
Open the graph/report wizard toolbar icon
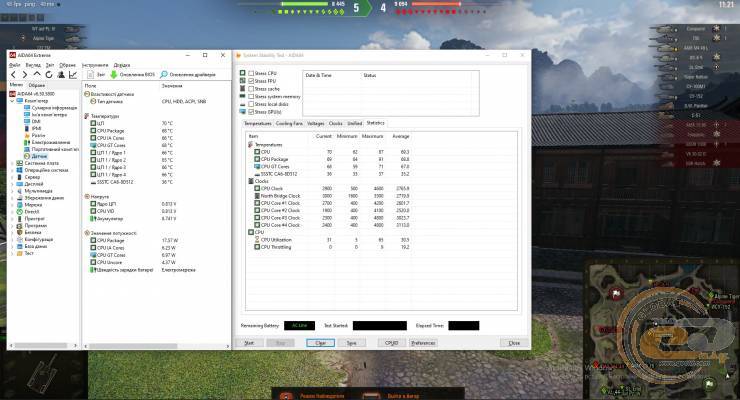(73, 75)
